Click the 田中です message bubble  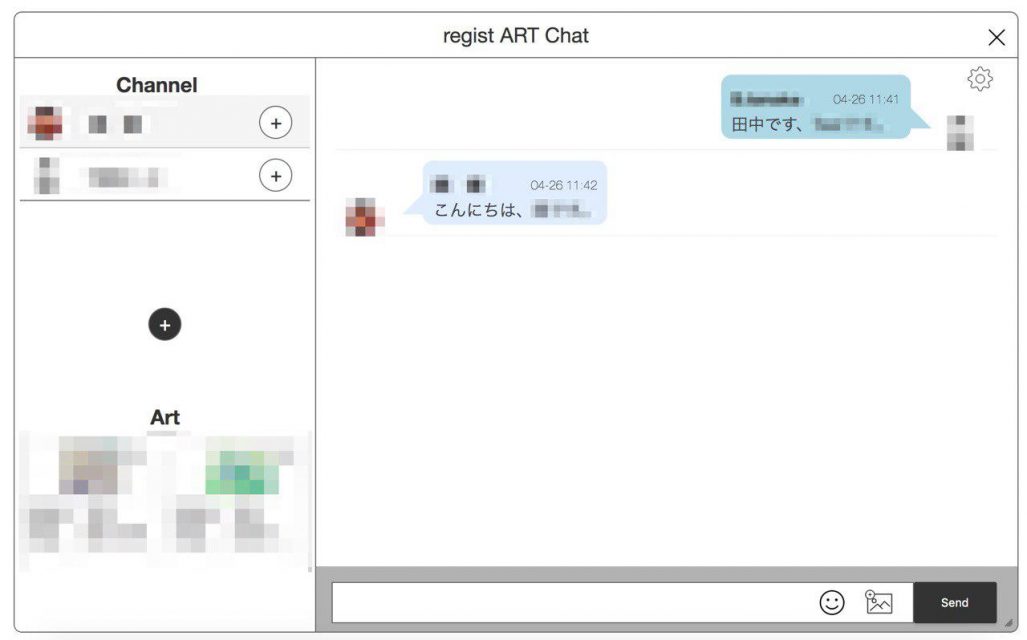pos(814,108)
